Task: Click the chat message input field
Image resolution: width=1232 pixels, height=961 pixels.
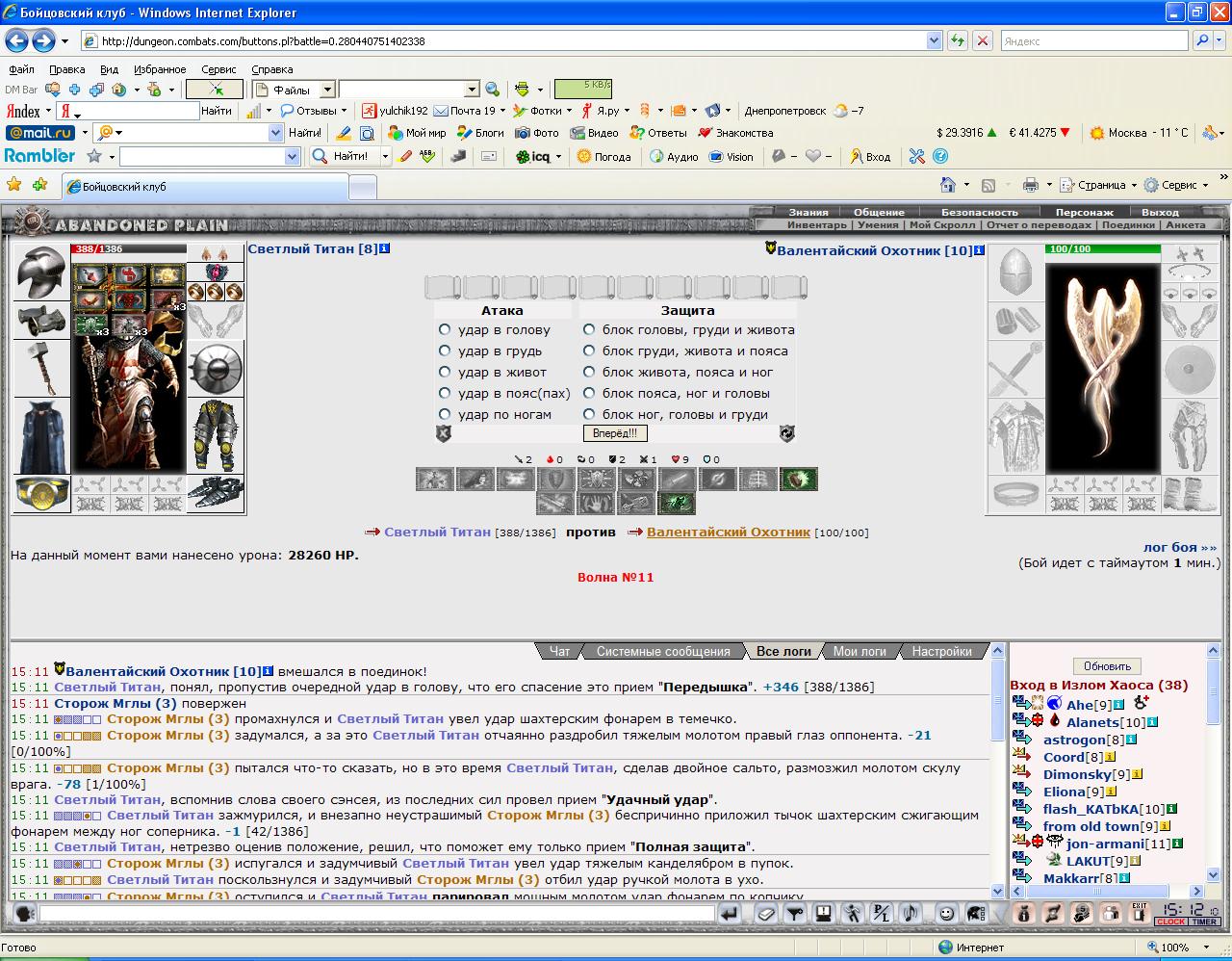Action: click(377, 913)
